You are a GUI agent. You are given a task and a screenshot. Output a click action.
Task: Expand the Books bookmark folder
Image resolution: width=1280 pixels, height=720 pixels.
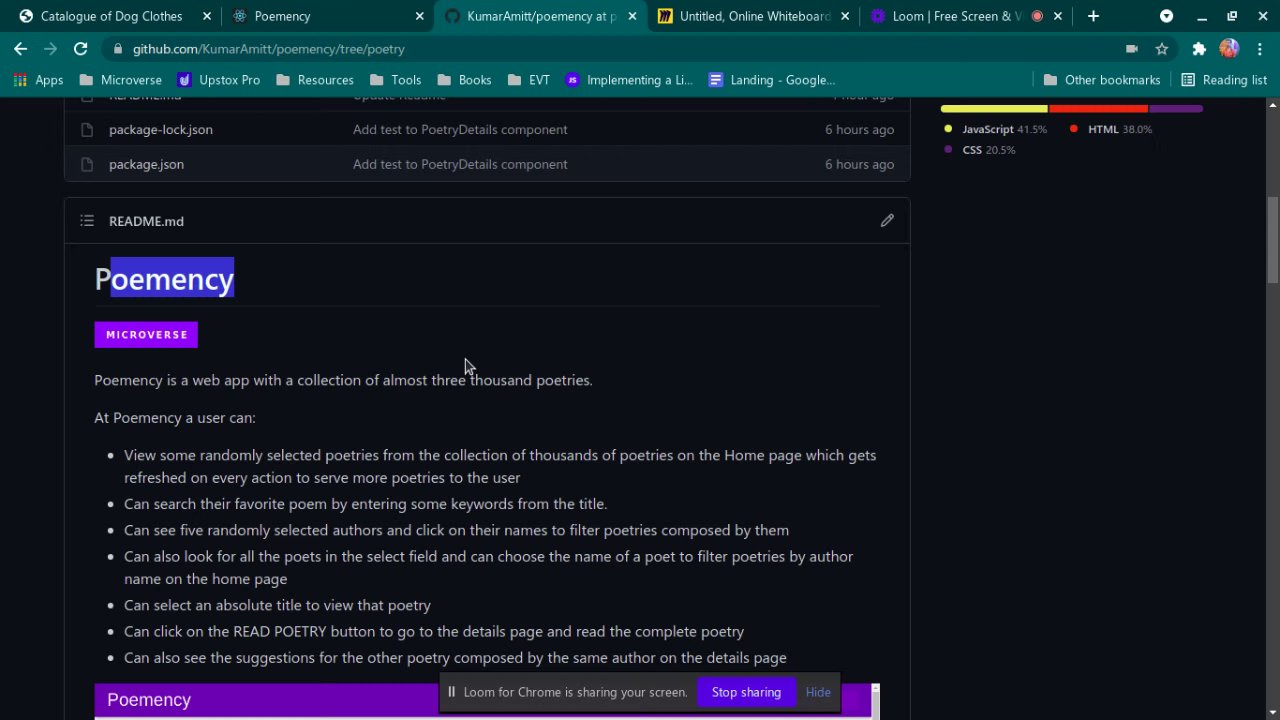click(x=463, y=80)
